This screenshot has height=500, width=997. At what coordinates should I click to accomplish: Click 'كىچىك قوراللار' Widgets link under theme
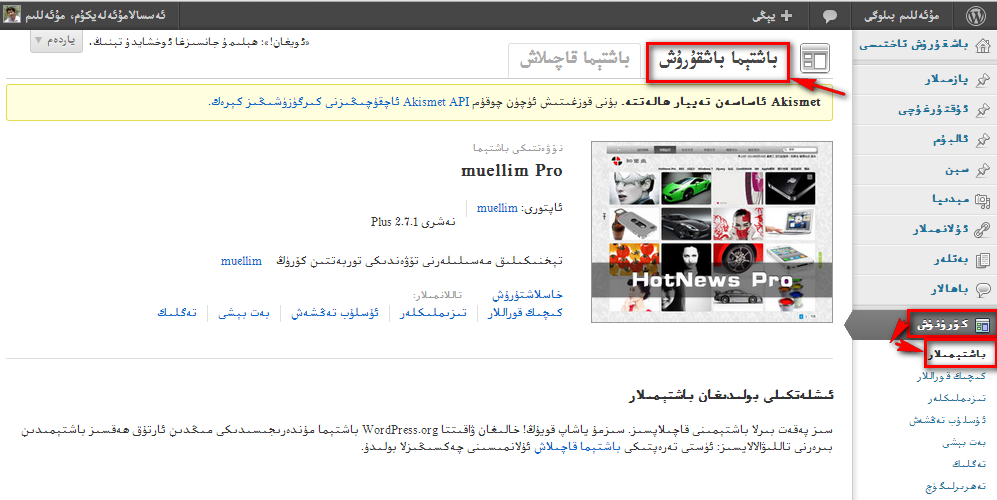tap(525, 313)
